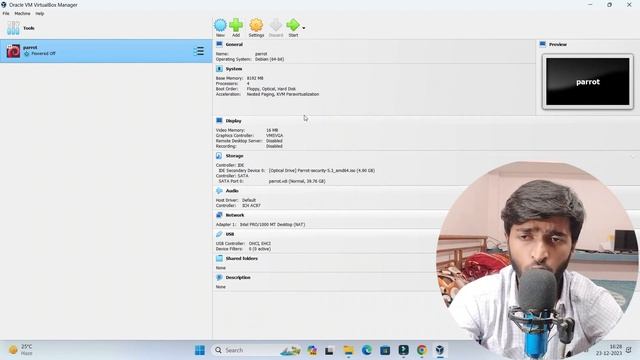Open the Audio settings header link
The image size is (640, 360).
232,191
